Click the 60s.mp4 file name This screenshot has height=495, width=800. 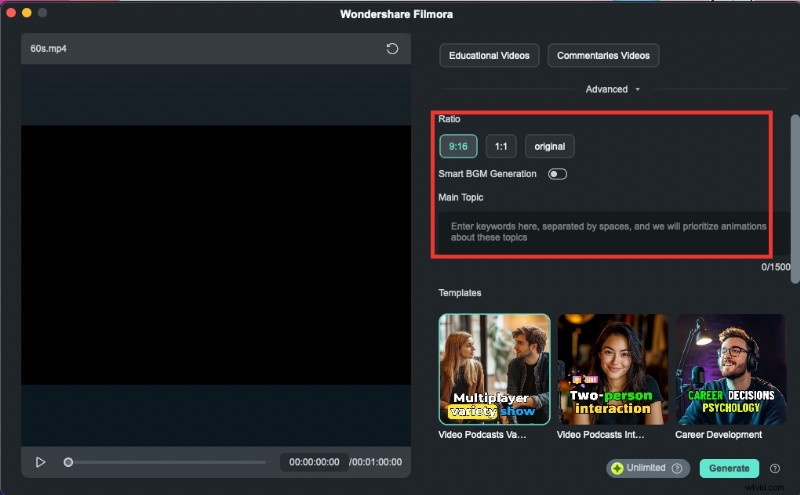[x=48, y=48]
